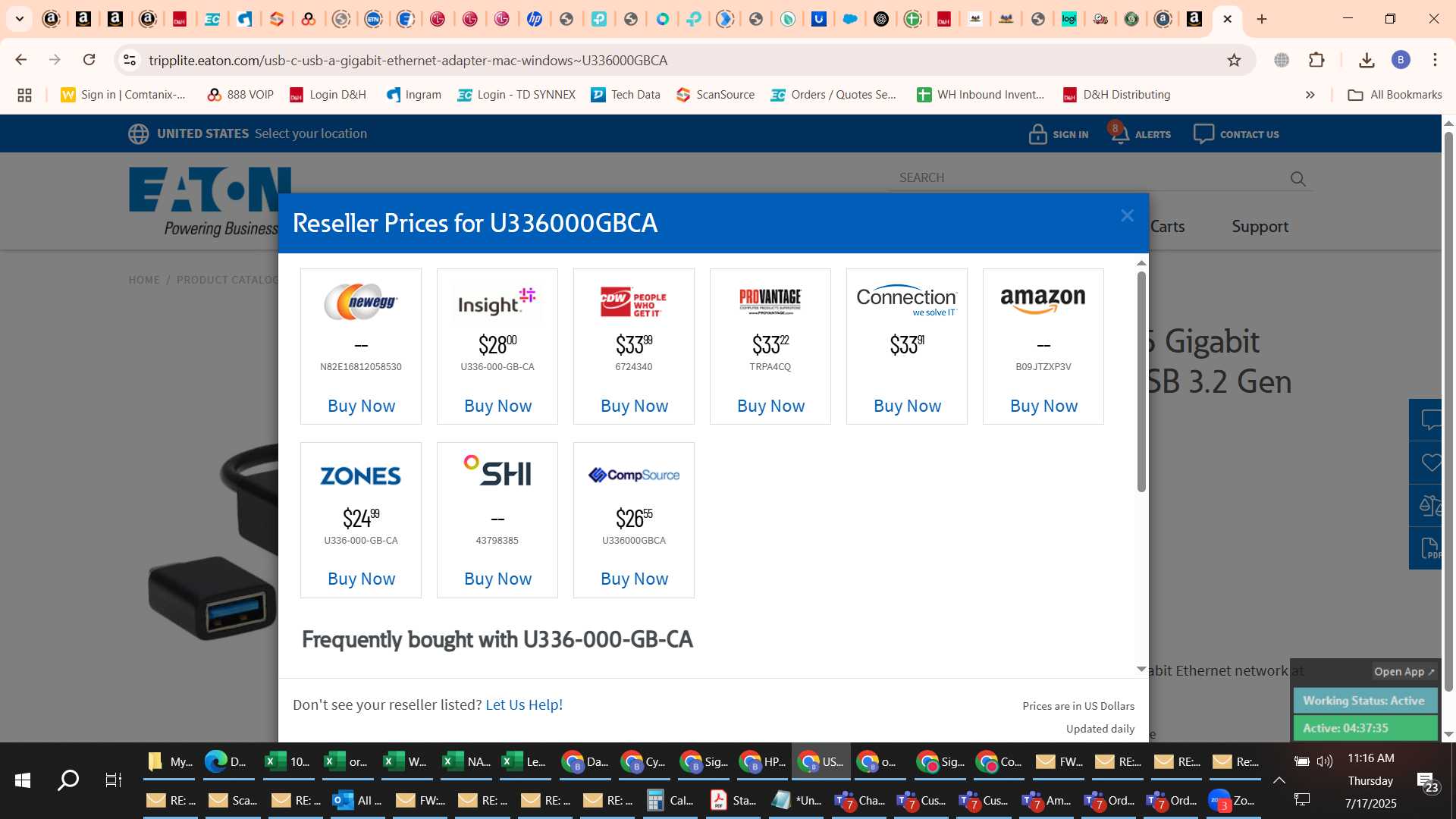Open All Bookmarks folder
The height and width of the screenshot is (819, 1456).
[x=1395, y=95]
